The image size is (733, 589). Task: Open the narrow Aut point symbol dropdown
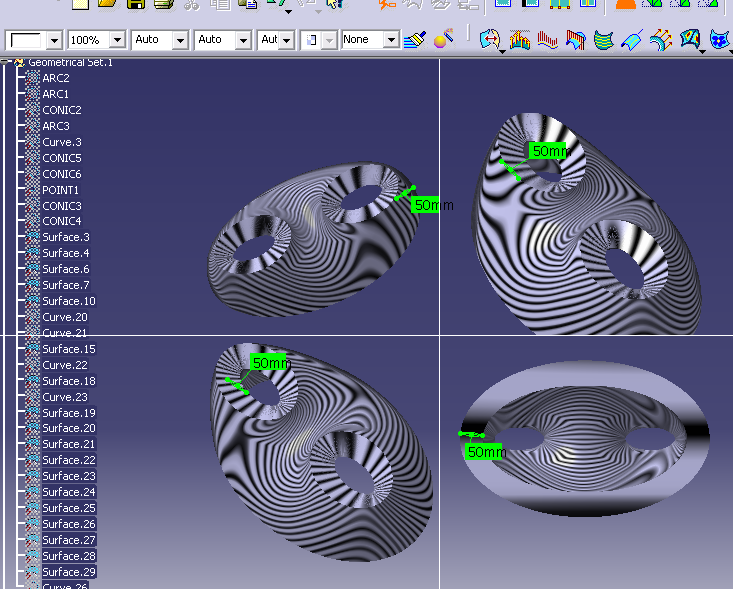287,40
